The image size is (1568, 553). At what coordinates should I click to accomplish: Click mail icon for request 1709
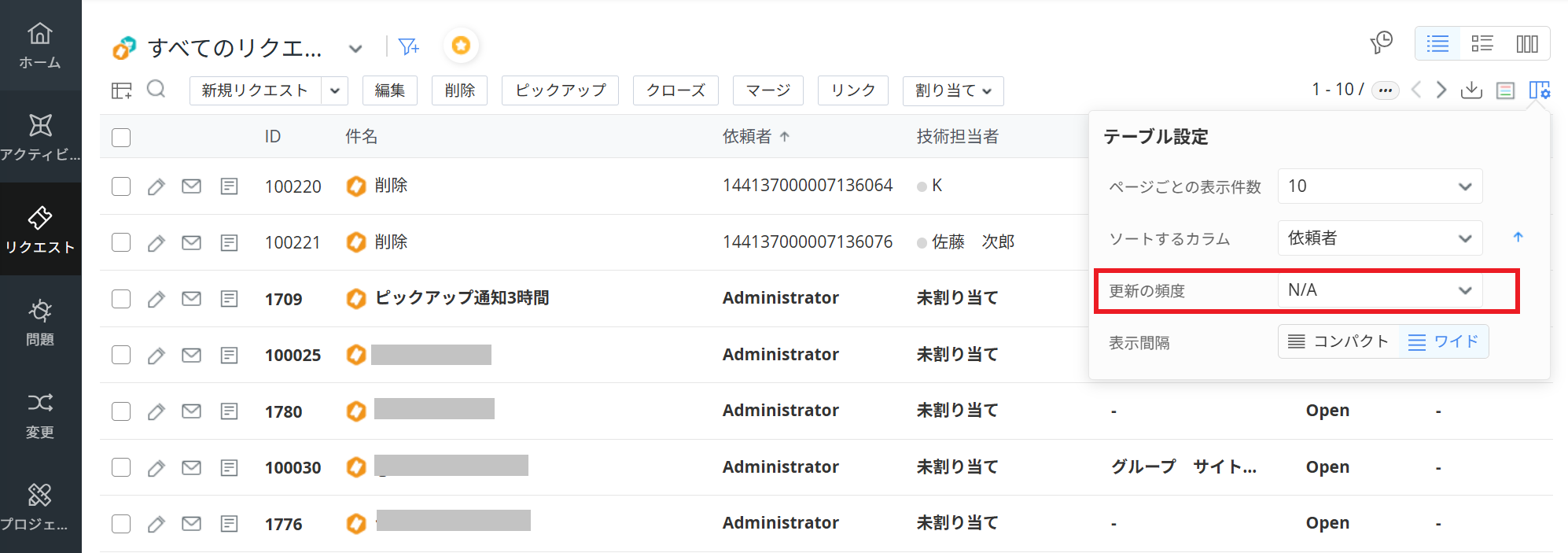[x=191, y=299]
